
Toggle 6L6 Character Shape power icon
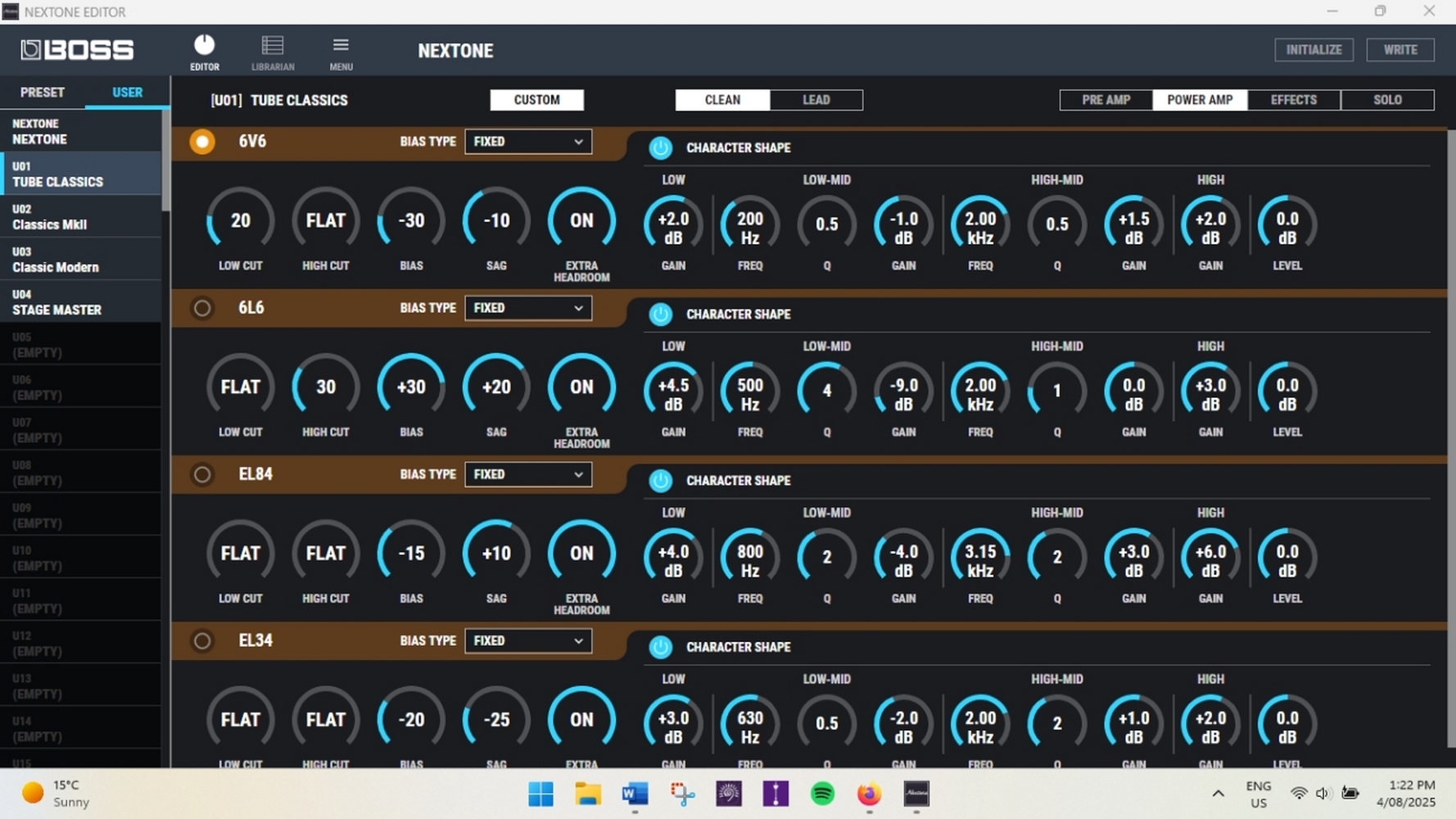tap(660, 314)
